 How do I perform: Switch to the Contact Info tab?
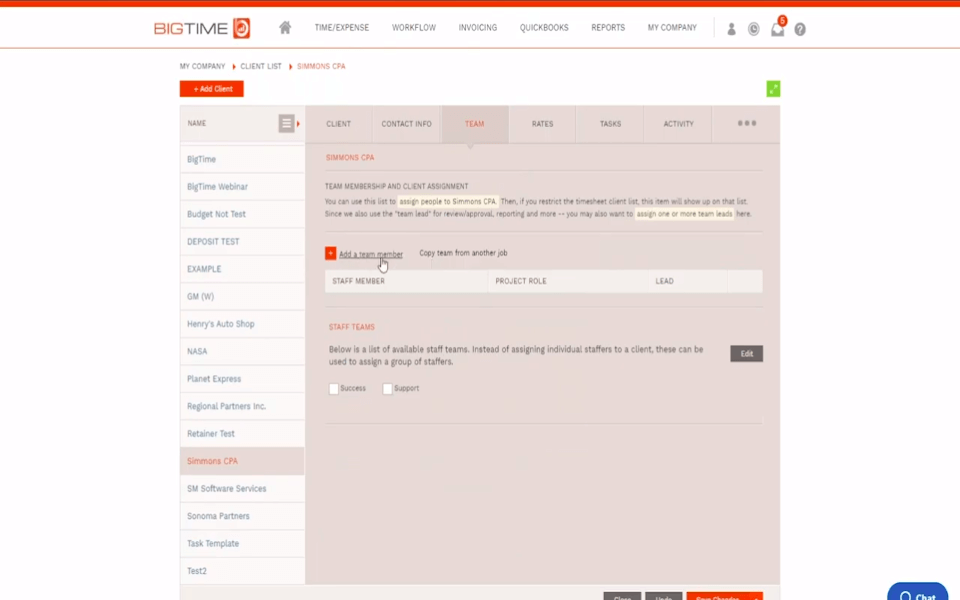click(407, 124)
